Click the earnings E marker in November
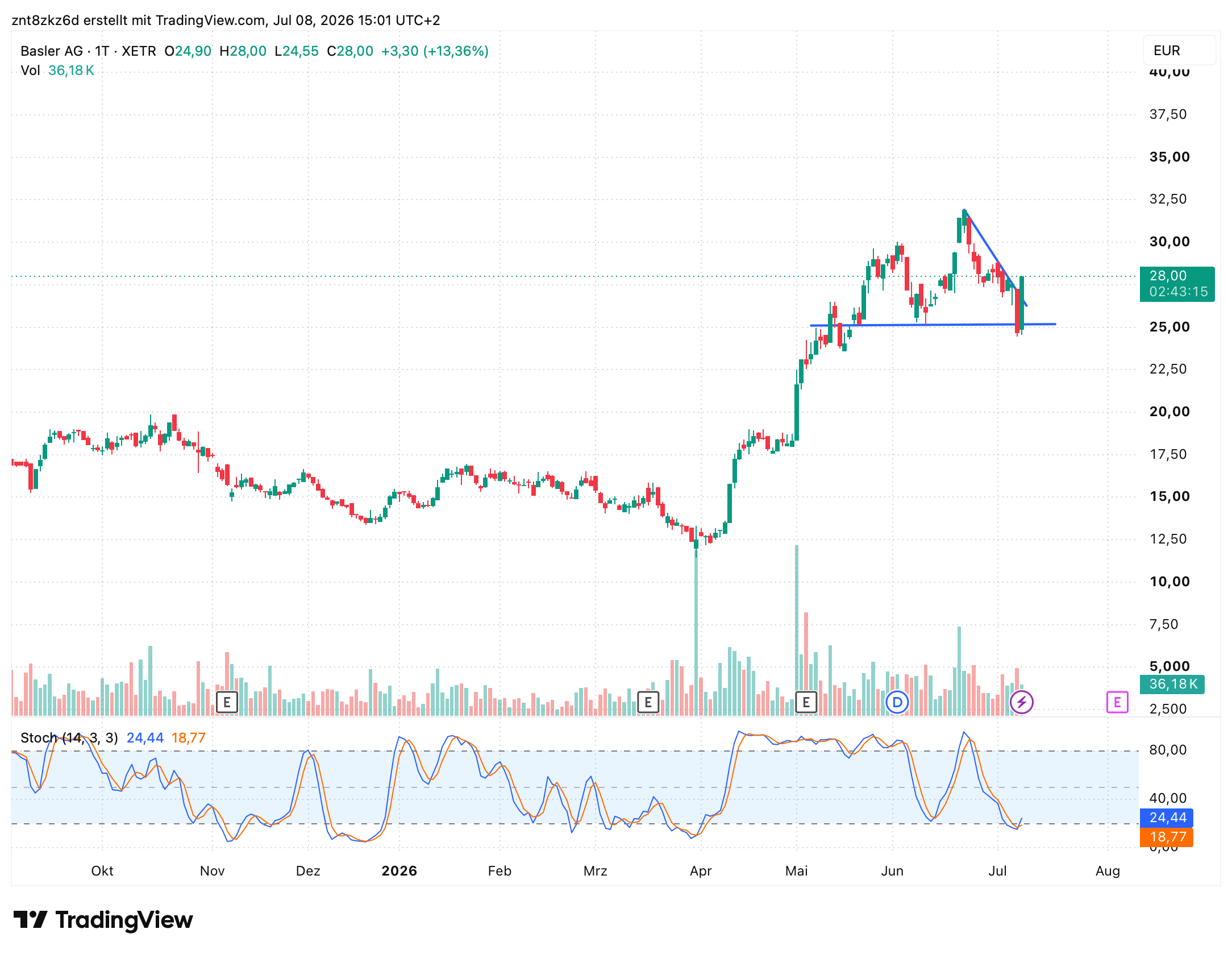Screen dimensions: 1232x954 pyautogui.click(x=227, y=703)
